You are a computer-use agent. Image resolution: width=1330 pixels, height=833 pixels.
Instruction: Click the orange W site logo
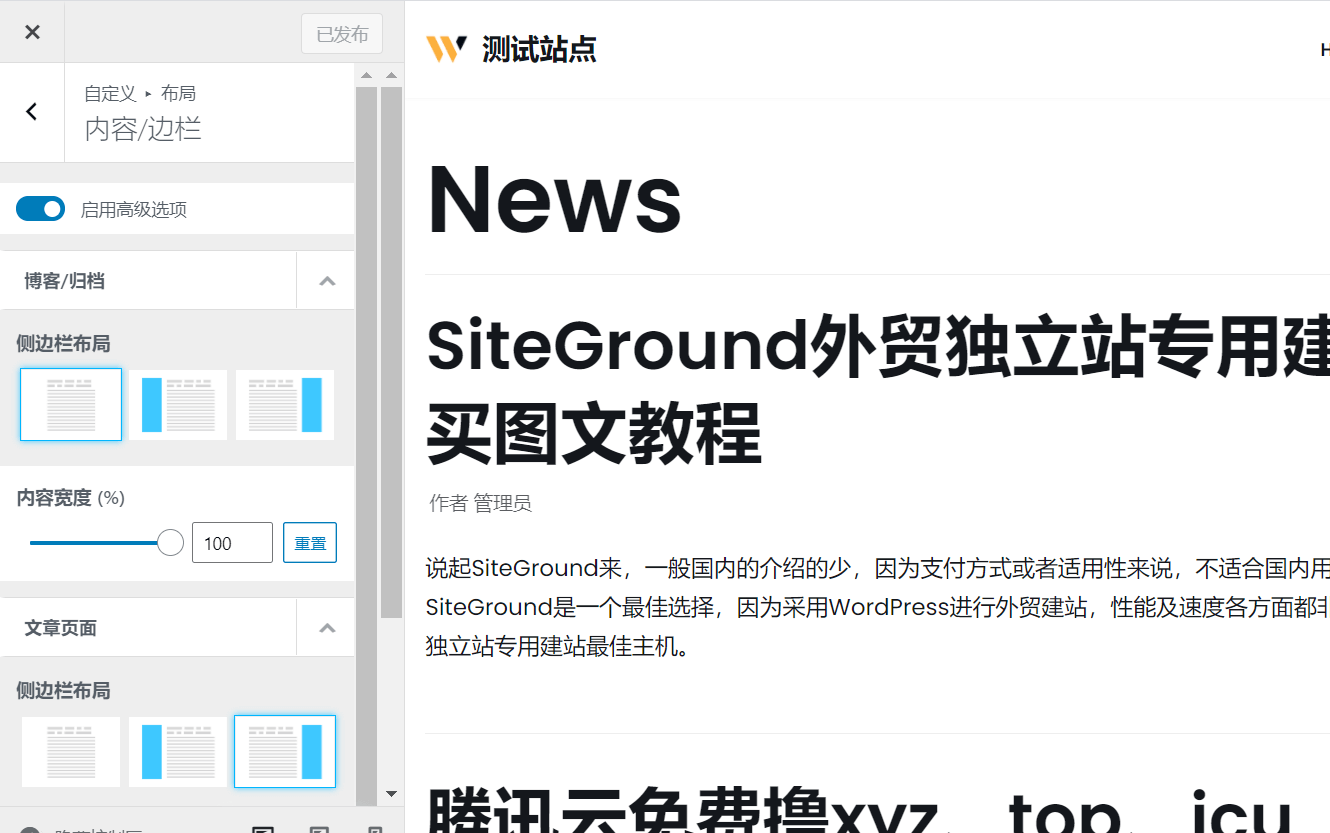[446, 49]
